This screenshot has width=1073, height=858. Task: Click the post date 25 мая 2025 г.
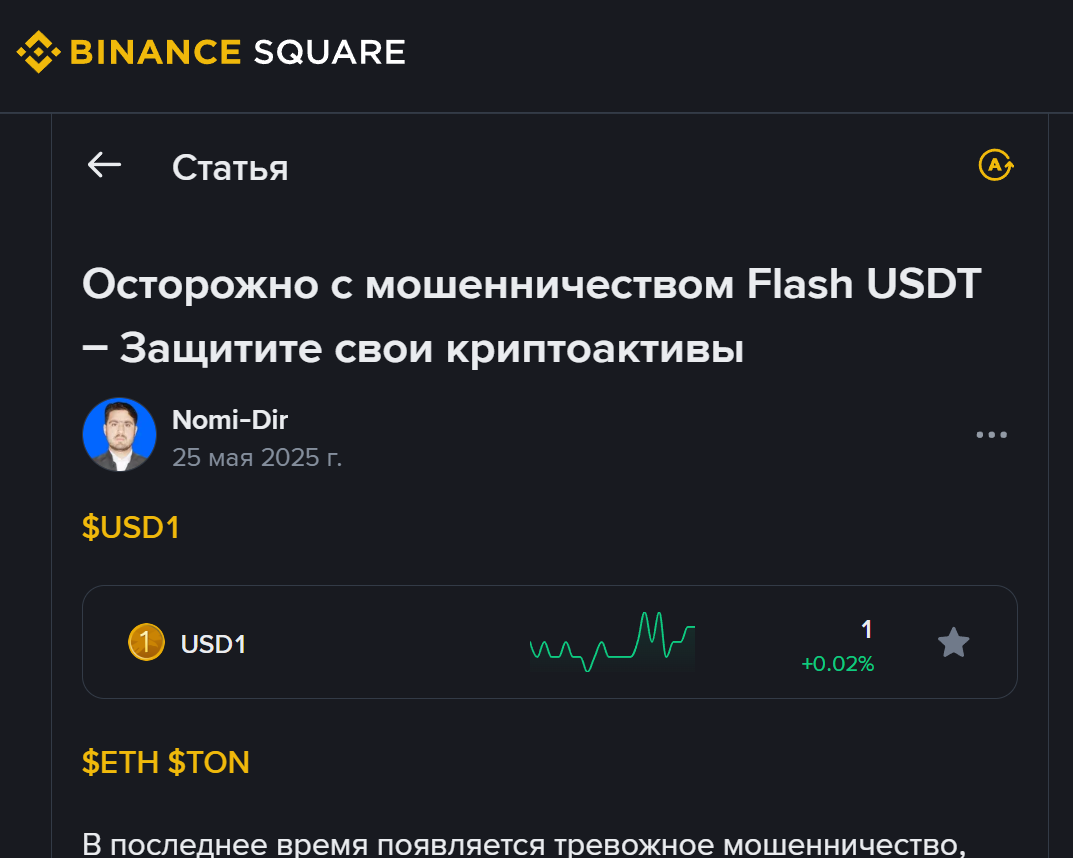coord(257,458)
